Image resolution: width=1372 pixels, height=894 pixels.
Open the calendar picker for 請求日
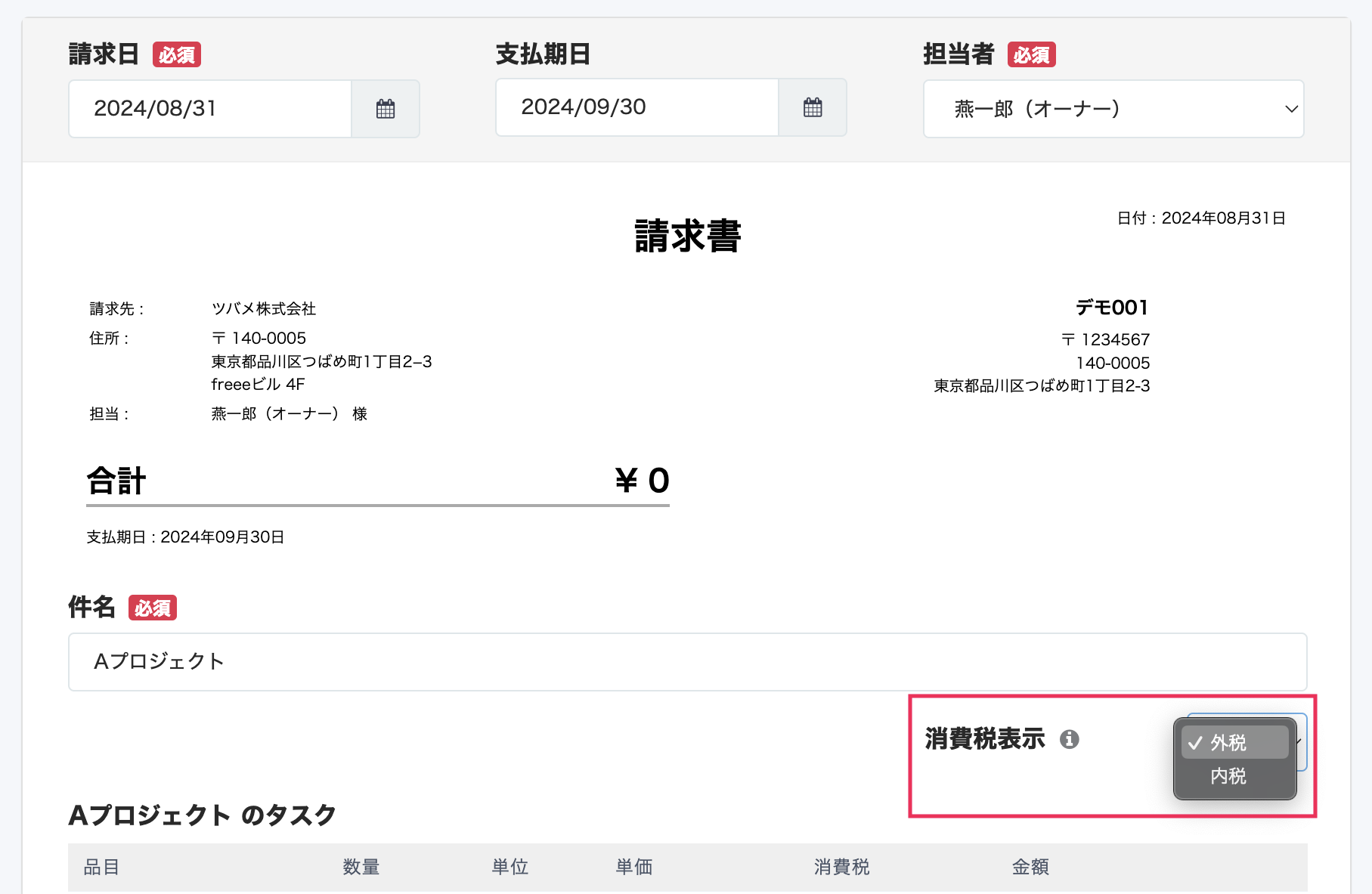pos(386,109)
